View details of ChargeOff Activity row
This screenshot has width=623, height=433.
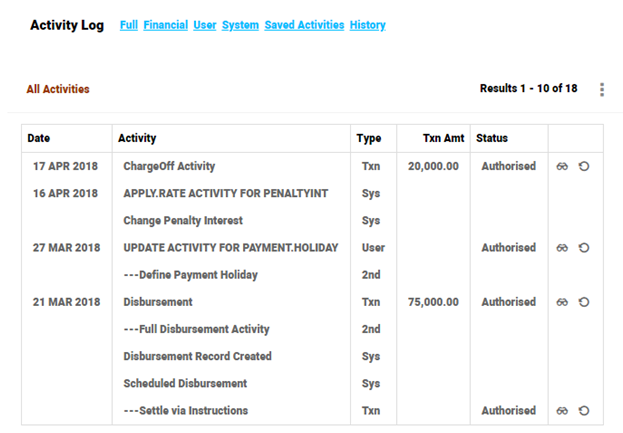(563, 166)
